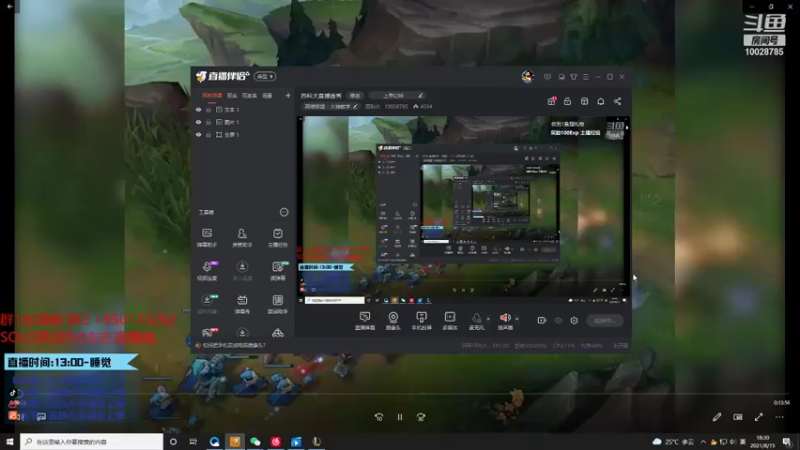Open 房管助手 tool in toolbox
Screen dimensions: 800x450
242,237
